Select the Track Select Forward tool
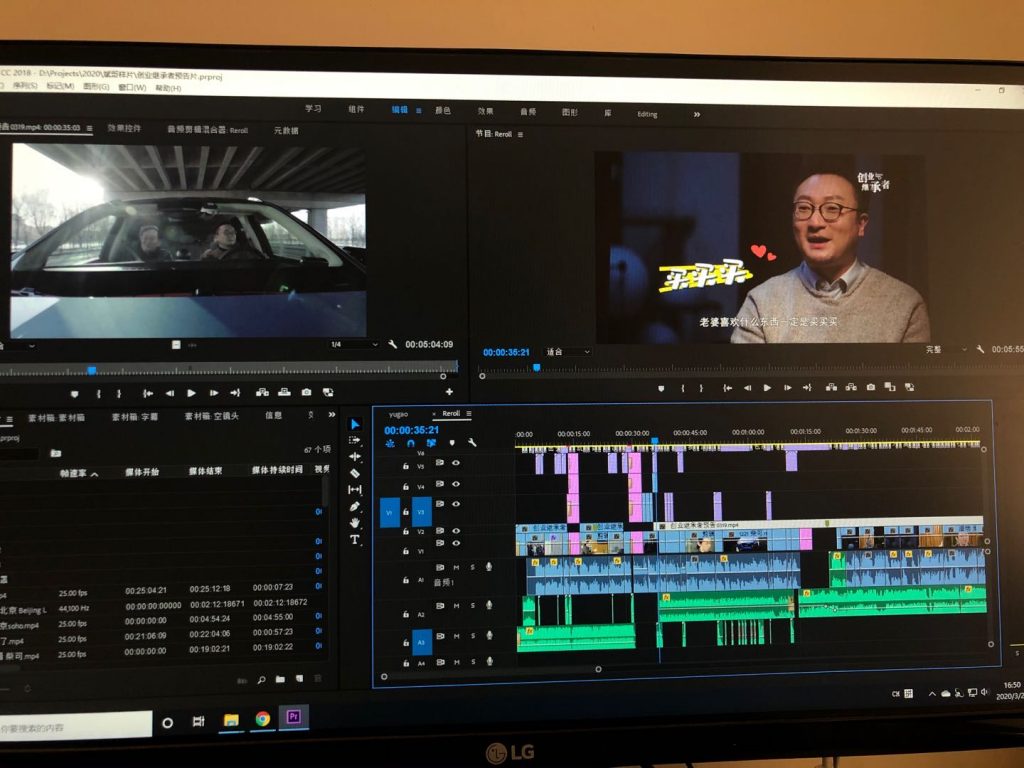1024x768 pixels. pyautogui.click(x=355, y=440)
